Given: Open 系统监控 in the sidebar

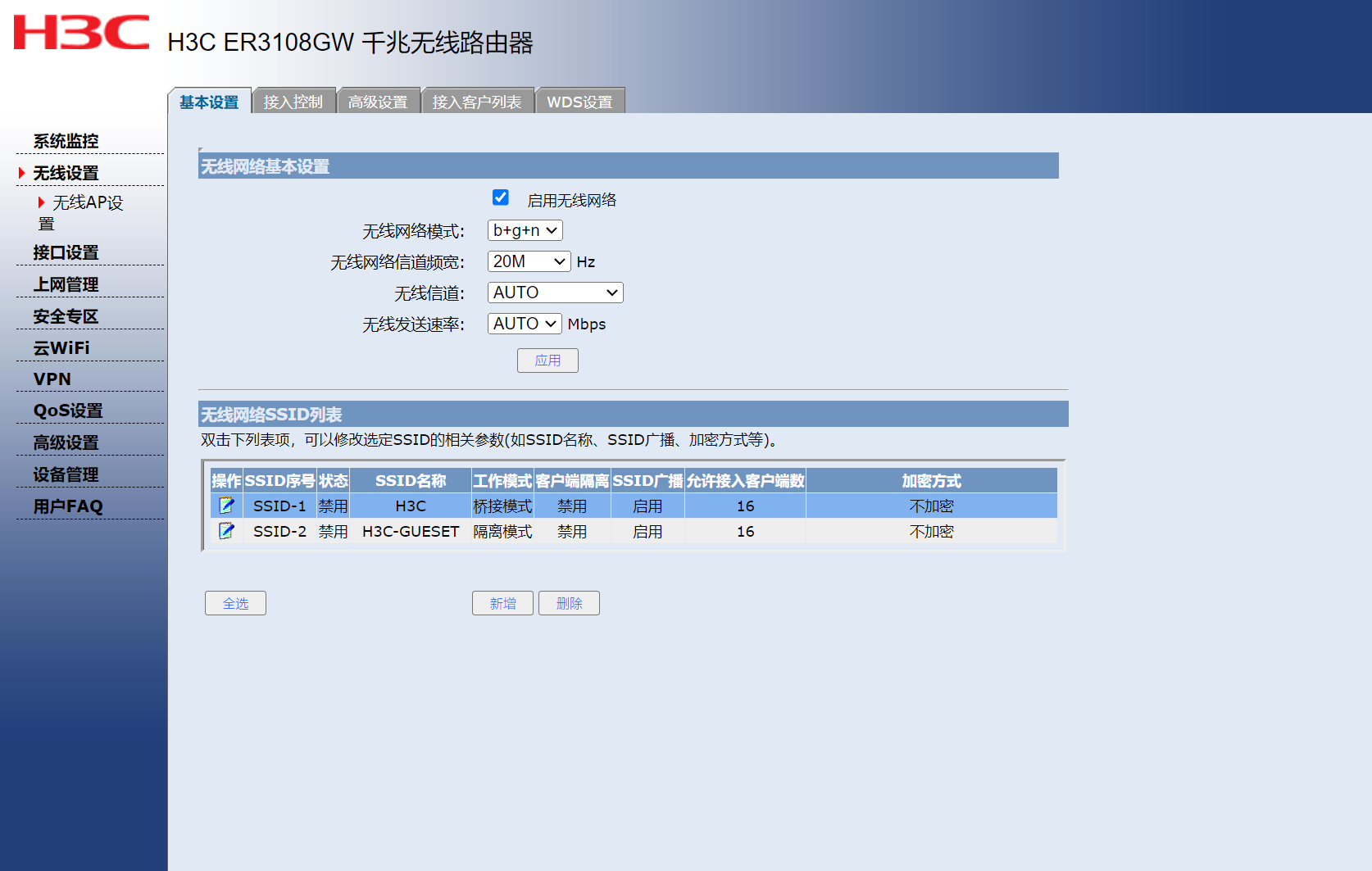Looking at the screenshot, I should click(x=66, y=141).
